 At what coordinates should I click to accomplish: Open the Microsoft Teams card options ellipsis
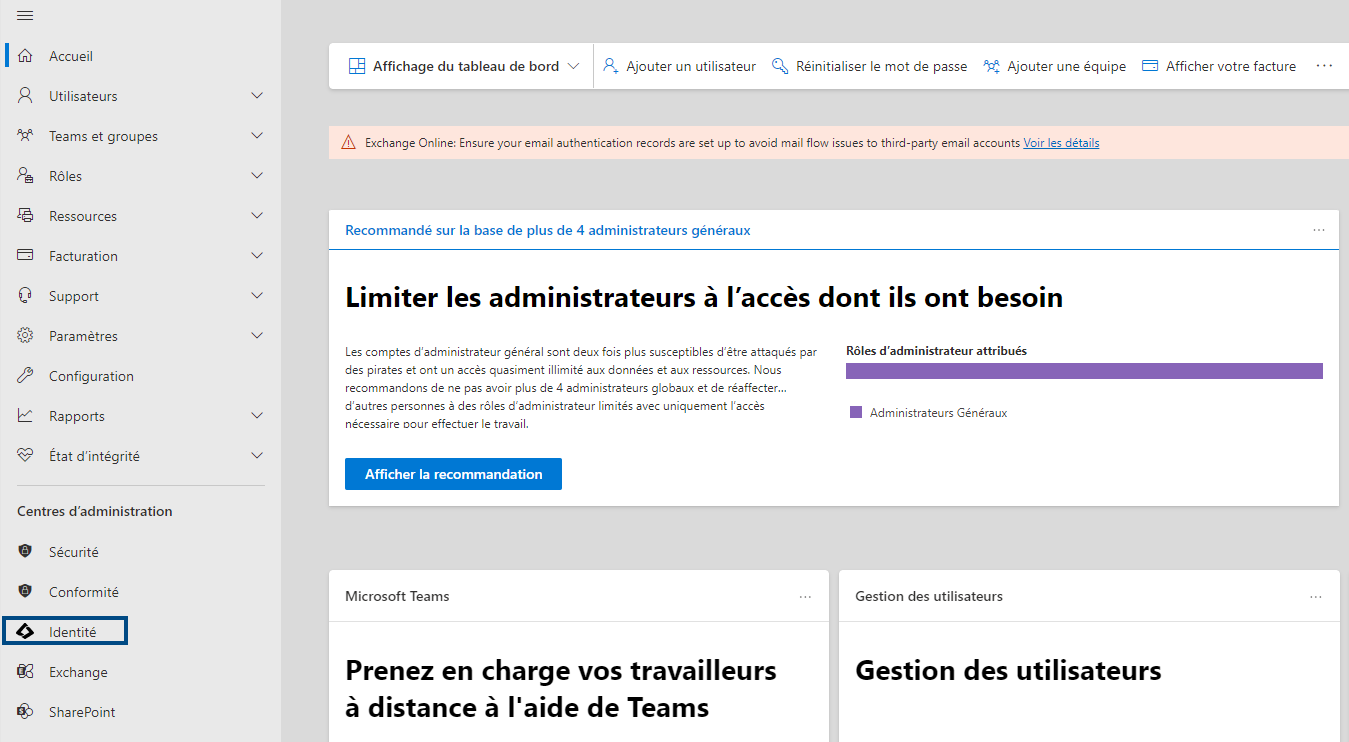click(805, 597)
